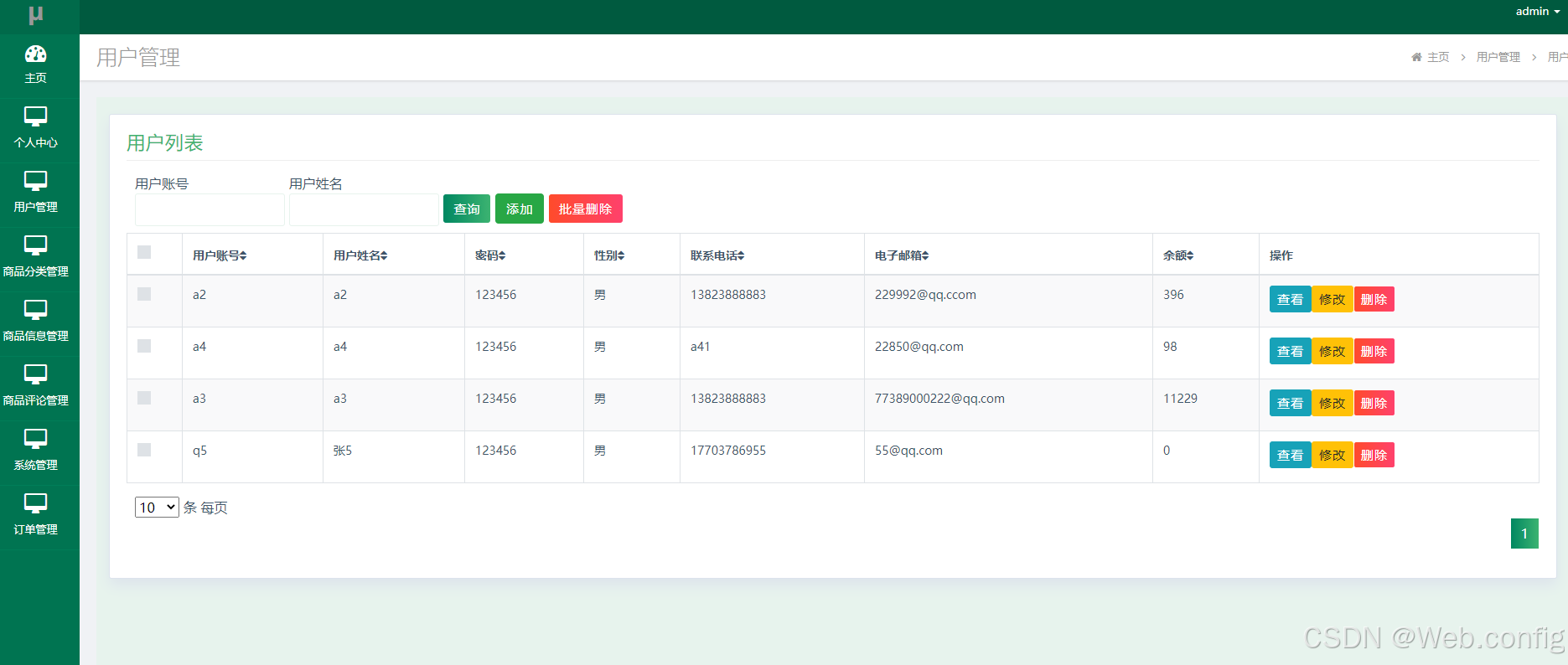Select email cell 22850@qq.com
Image resolution: width=1568 pixels, height=665 pixels.
pyautogui.click(x=919, y=347)
